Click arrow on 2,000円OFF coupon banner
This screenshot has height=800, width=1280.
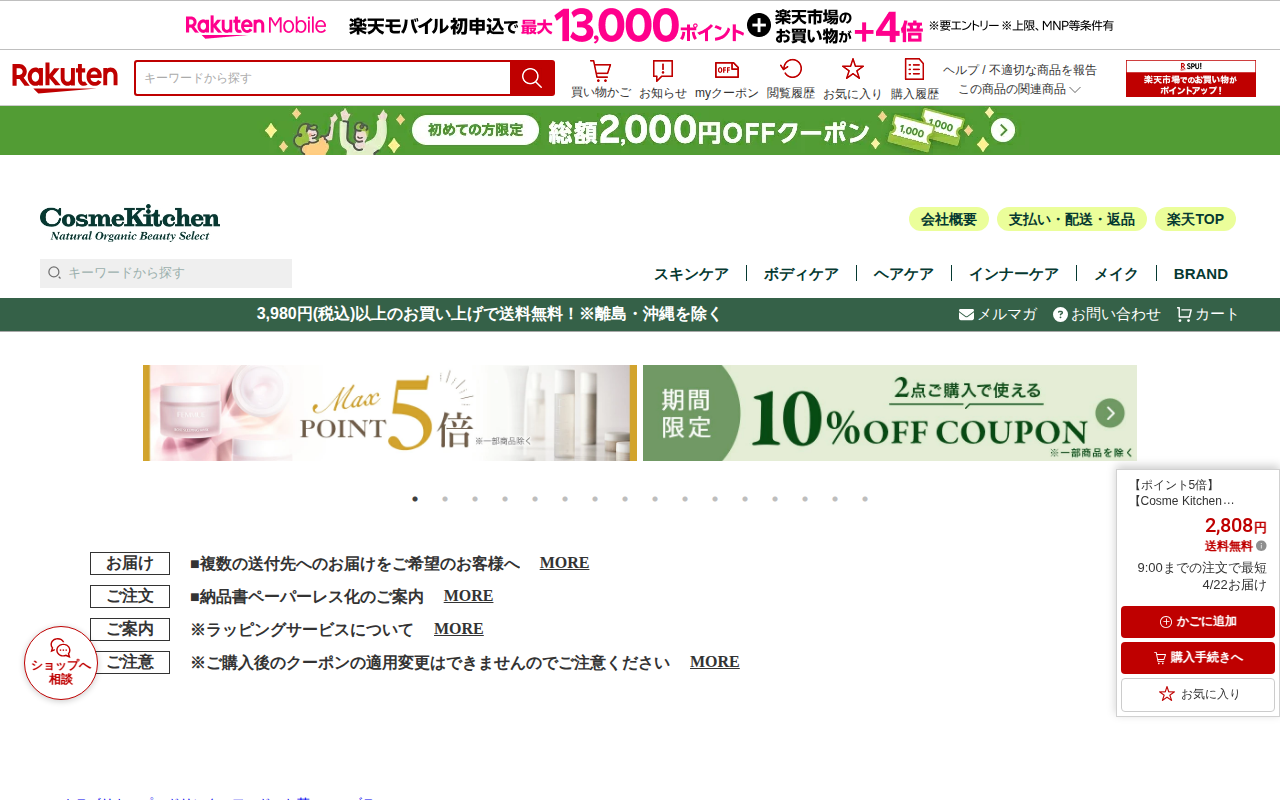pyautogui.click(x=1003, y=131)
